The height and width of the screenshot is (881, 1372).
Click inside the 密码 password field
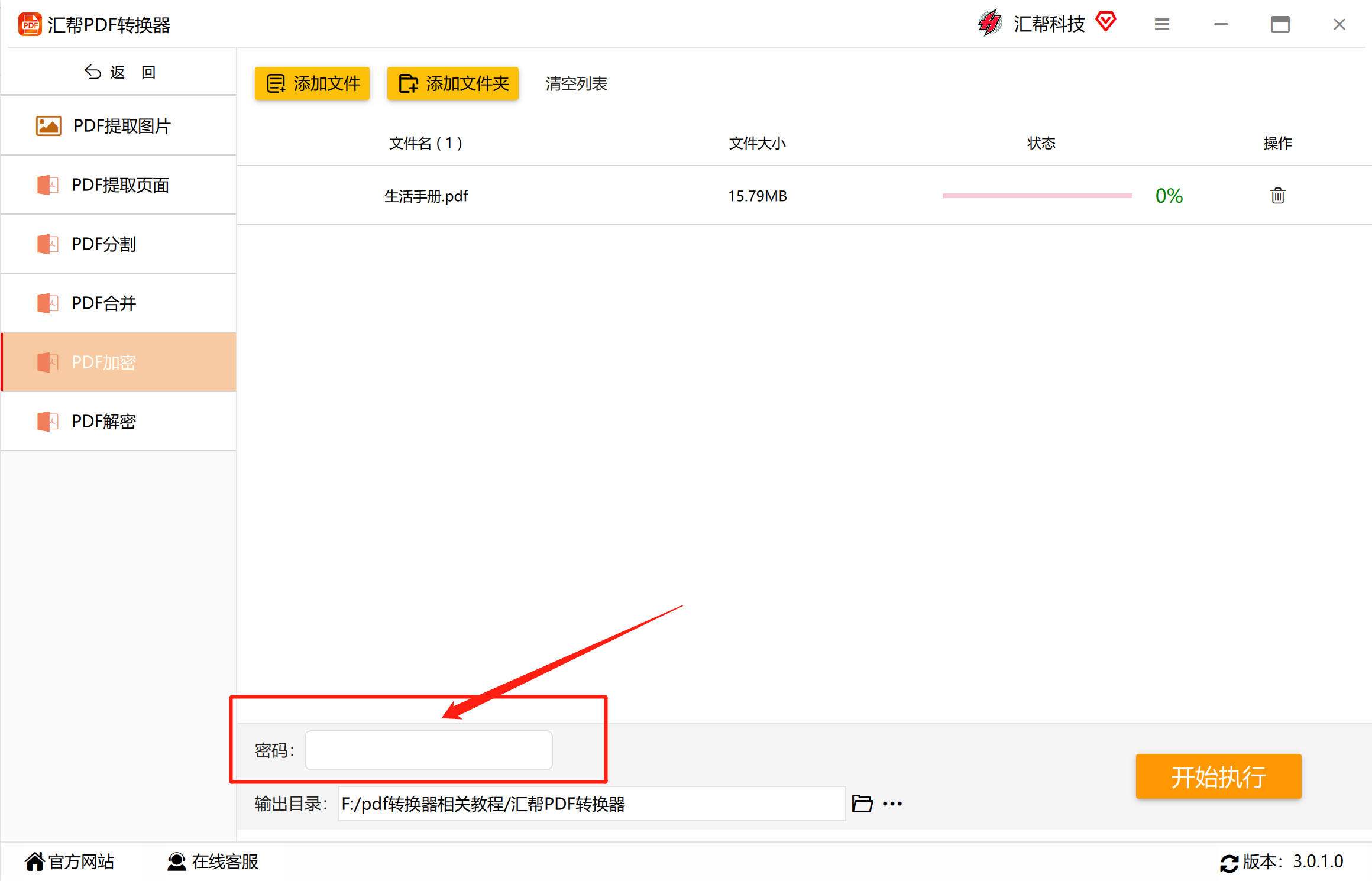pyautogui.click(x=429, y=750)
